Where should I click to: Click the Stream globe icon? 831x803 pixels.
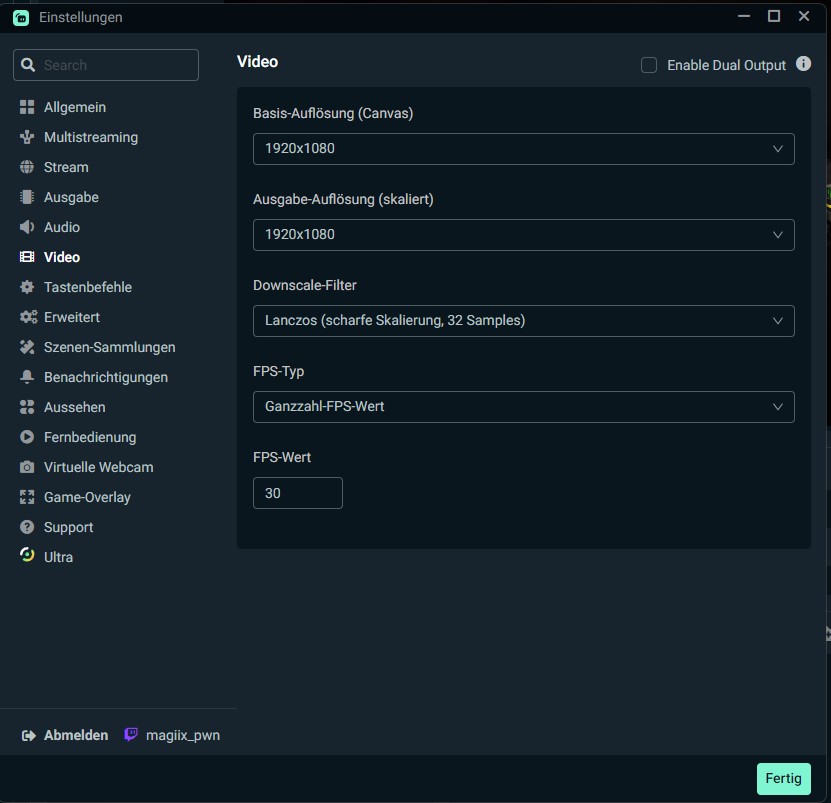27,167
